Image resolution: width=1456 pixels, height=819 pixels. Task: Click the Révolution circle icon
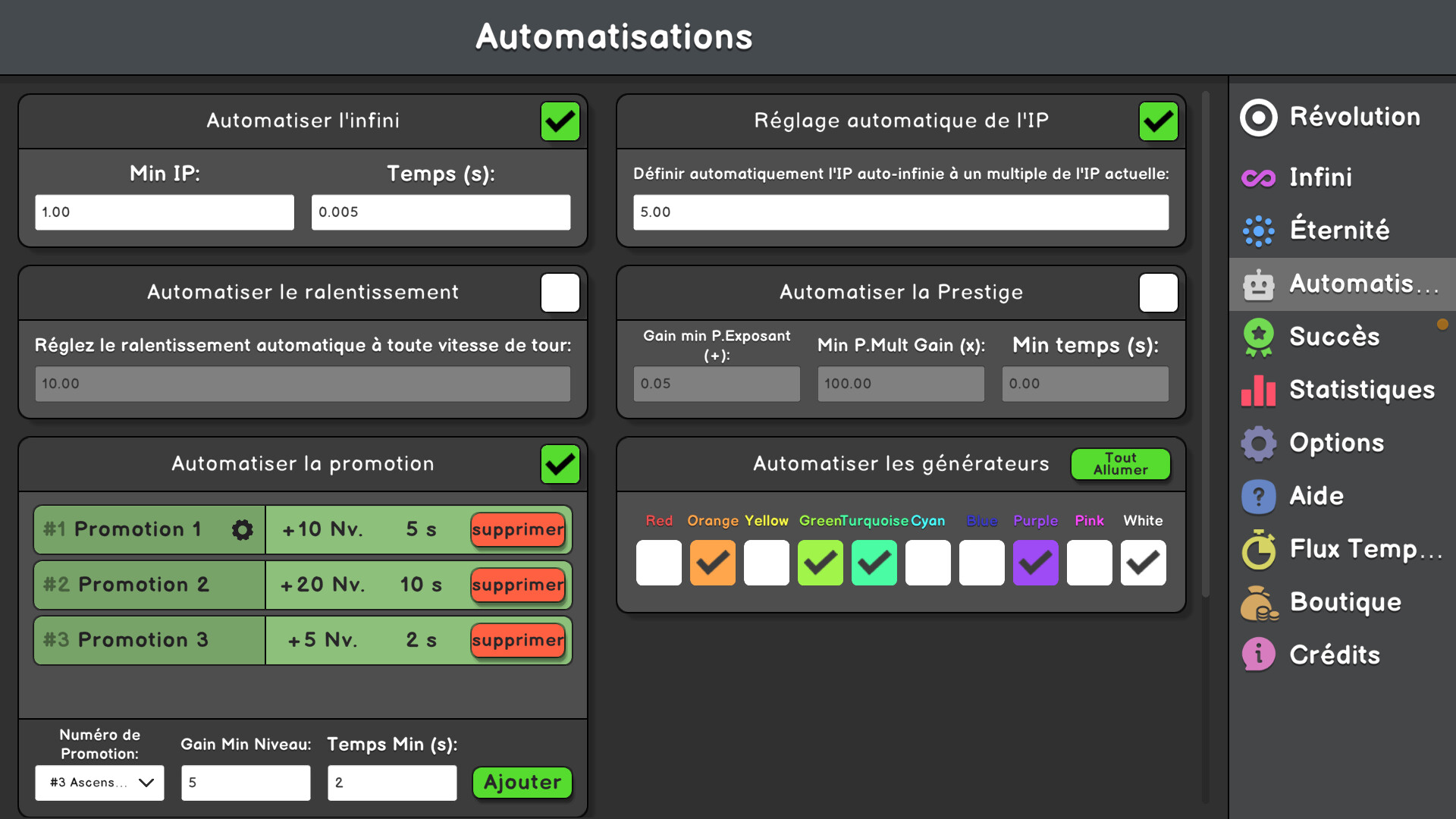pos(1258,118)
